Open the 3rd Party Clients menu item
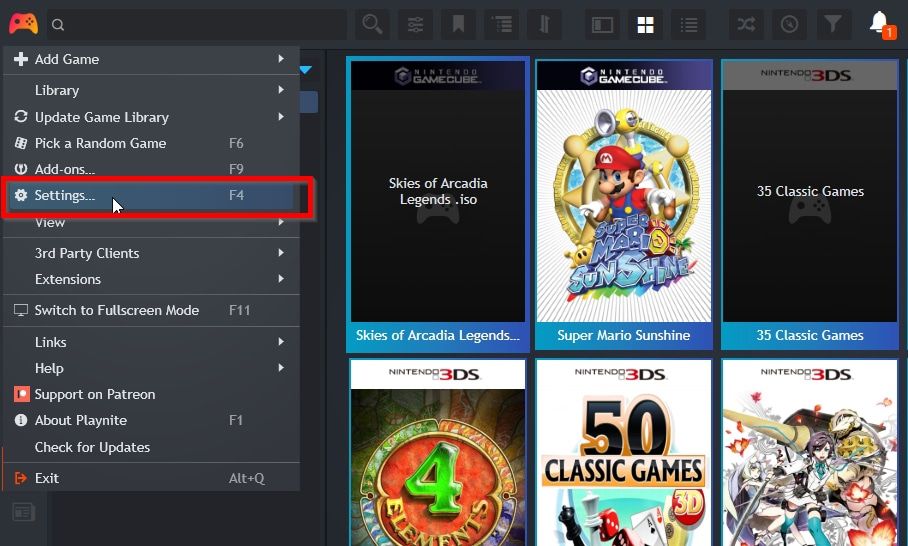Screen dimensions: 908x546 tap(151, 252)
